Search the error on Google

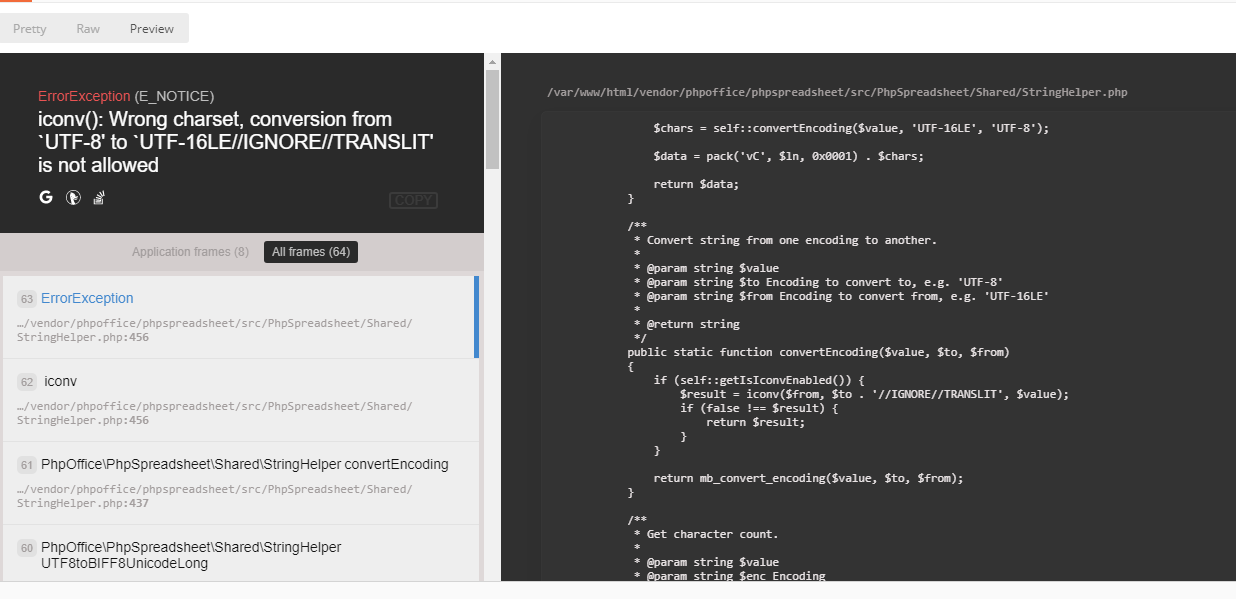[x=45, y=197]
